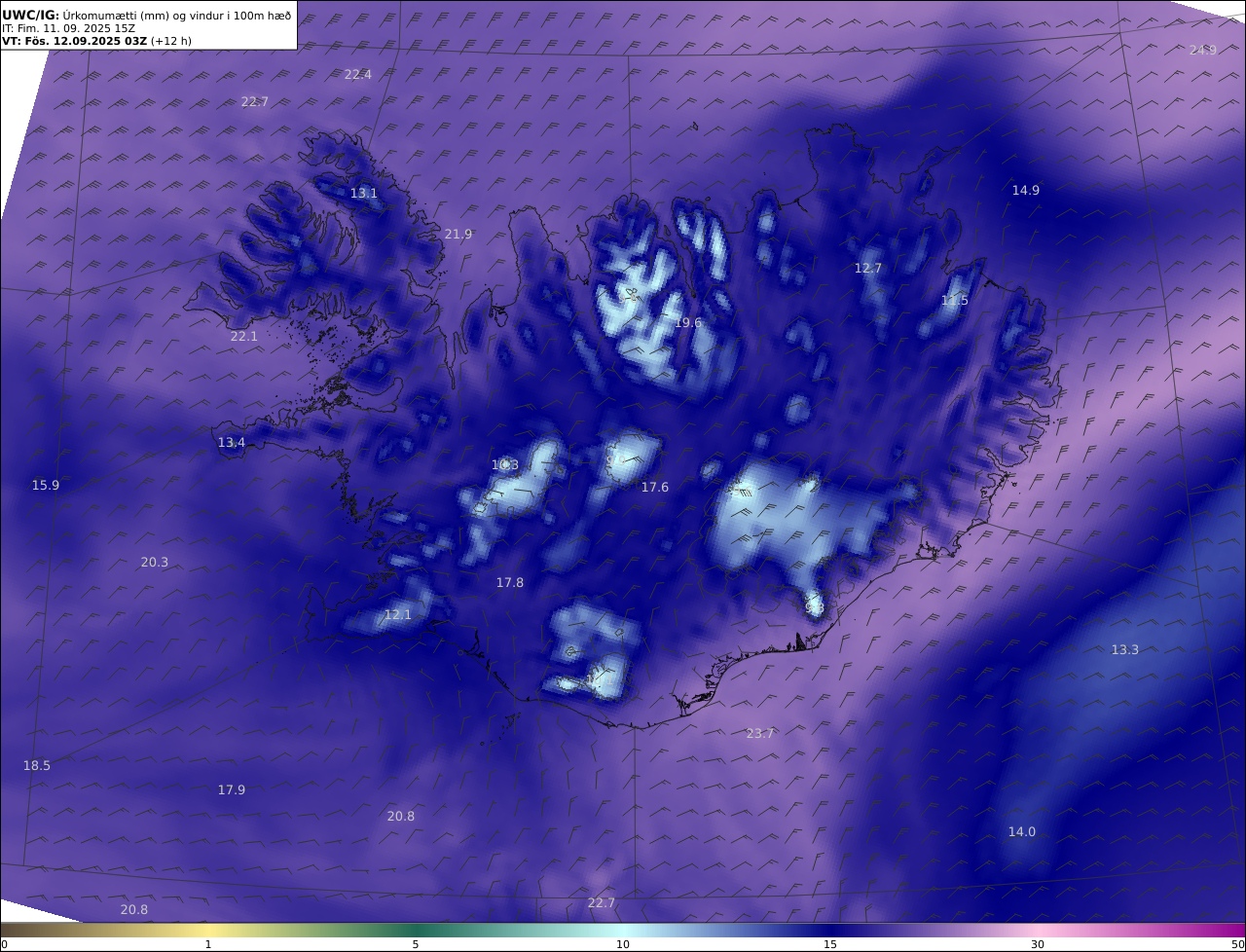Select the 17.6 value label
Screen dimensions: 1246x952
tap(655, 487)
